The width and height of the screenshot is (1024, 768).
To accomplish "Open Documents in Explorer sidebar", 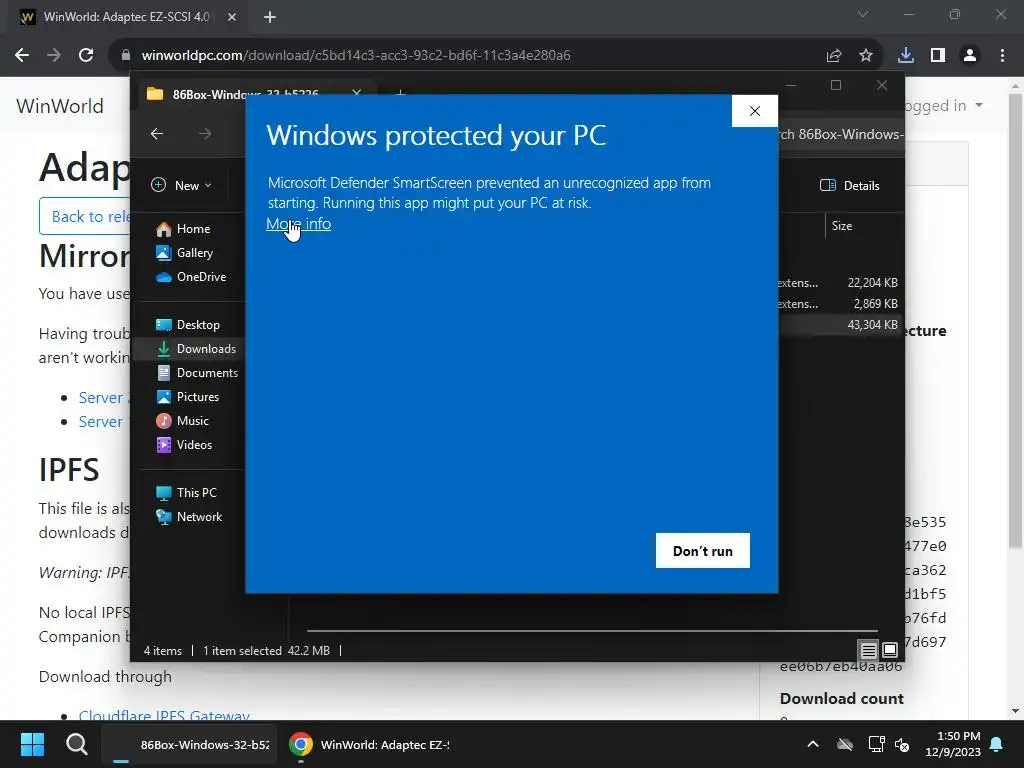I will tap(197, 373).
